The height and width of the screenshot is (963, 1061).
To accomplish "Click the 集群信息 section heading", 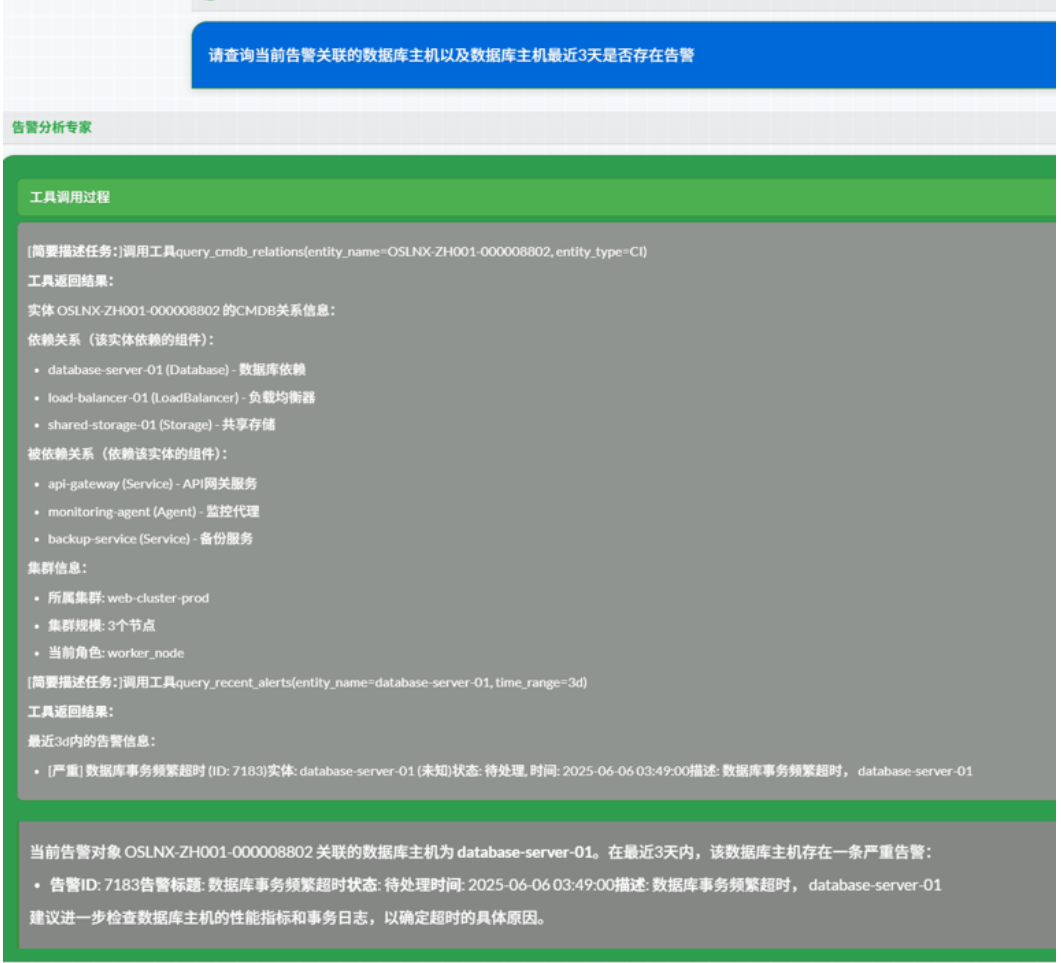I will (x=57, y=567).
